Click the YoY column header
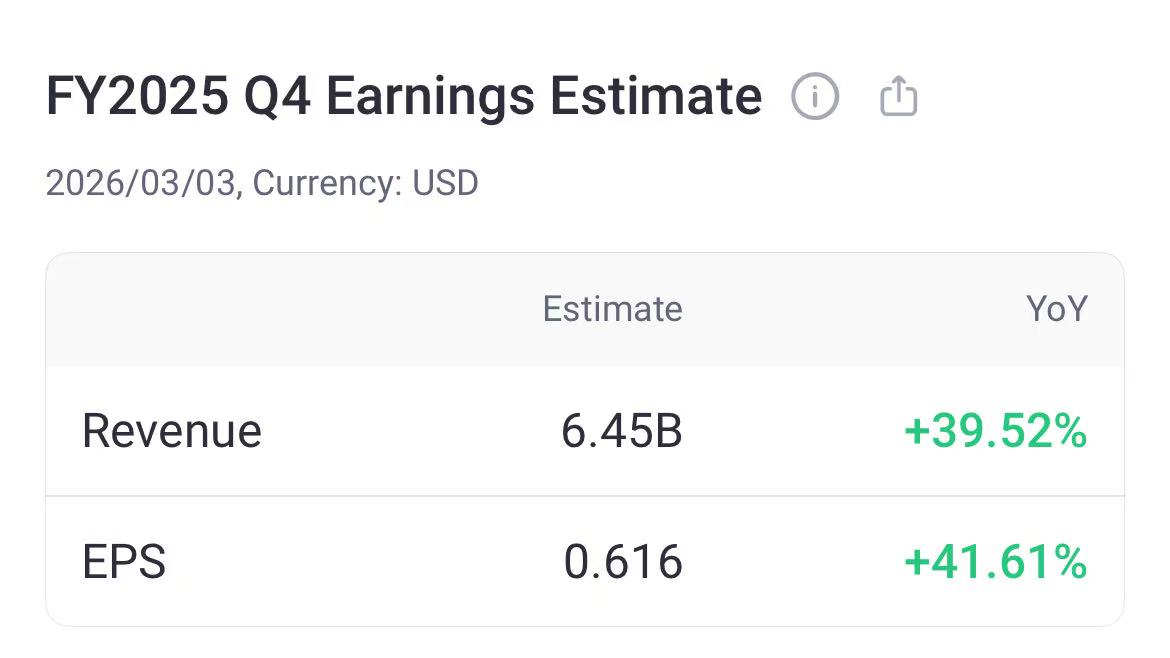This screenshot has height=658, width=1170. click(x=1056, y=309)
